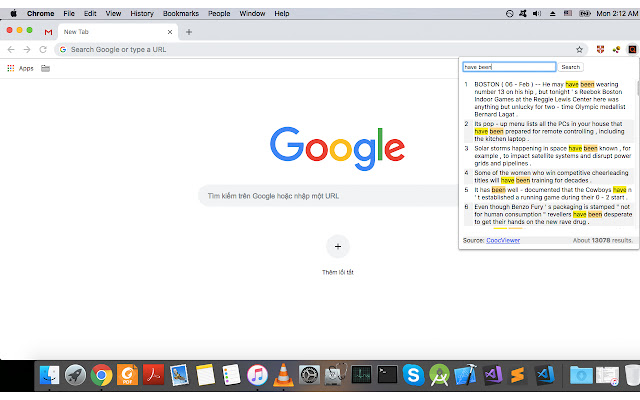Click the Search button in popup
Image resolution: width=640 pixels, height=400 pixels.
(570, 67)
